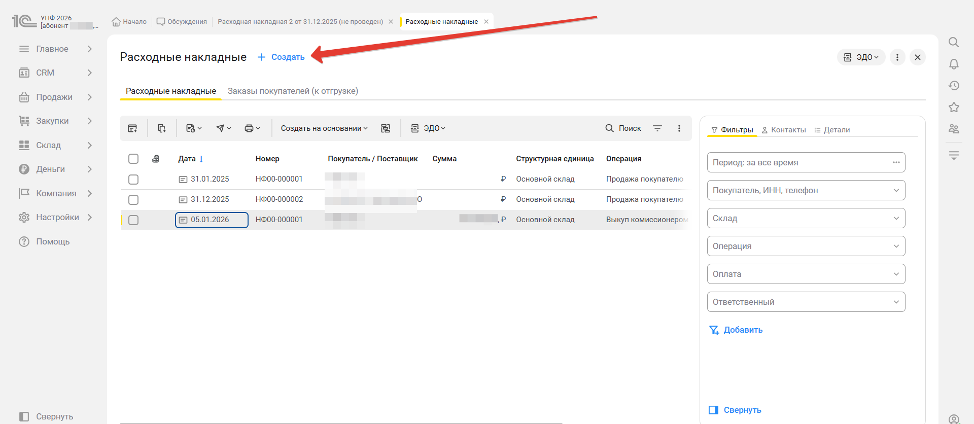Tick the select-all checkbox in table header
This screenshot has height=424, width=974.
(x=133, y=158)
